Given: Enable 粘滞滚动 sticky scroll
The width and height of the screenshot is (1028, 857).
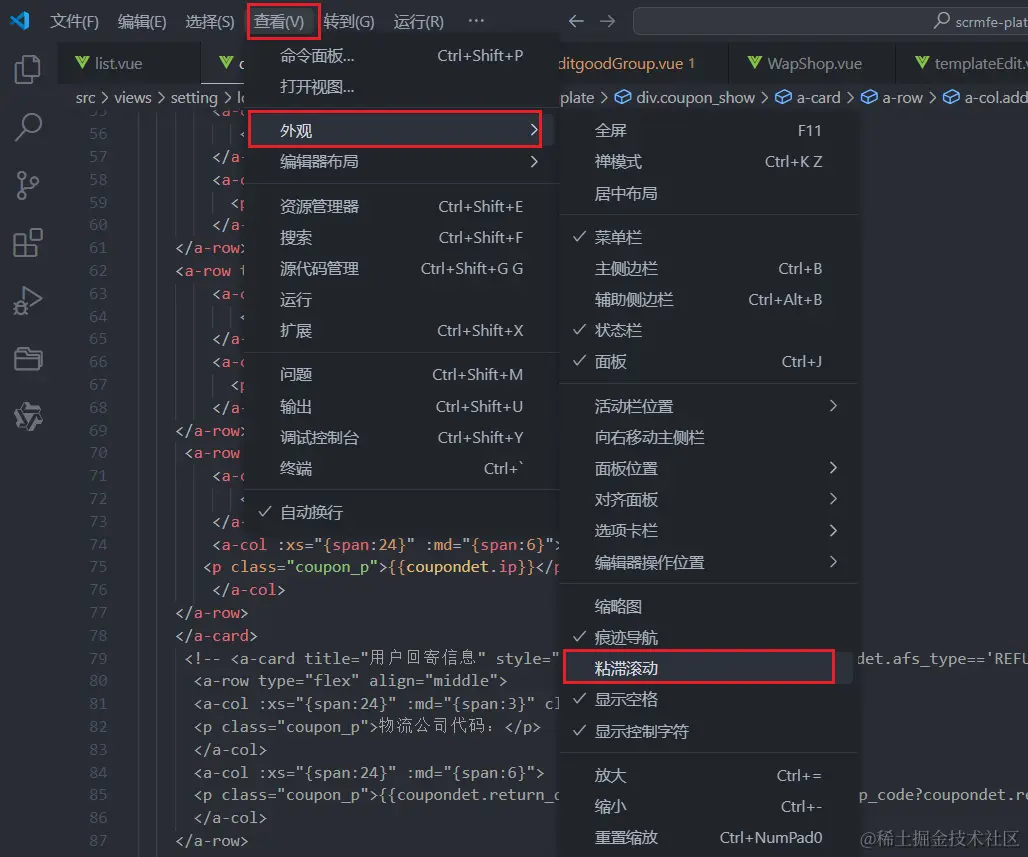Looking at the screenshot, I should click(708, 668).
